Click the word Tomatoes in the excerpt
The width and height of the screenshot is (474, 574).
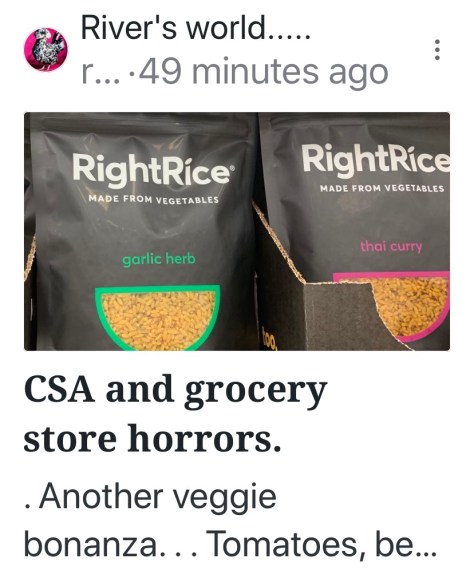click(282, 545)
